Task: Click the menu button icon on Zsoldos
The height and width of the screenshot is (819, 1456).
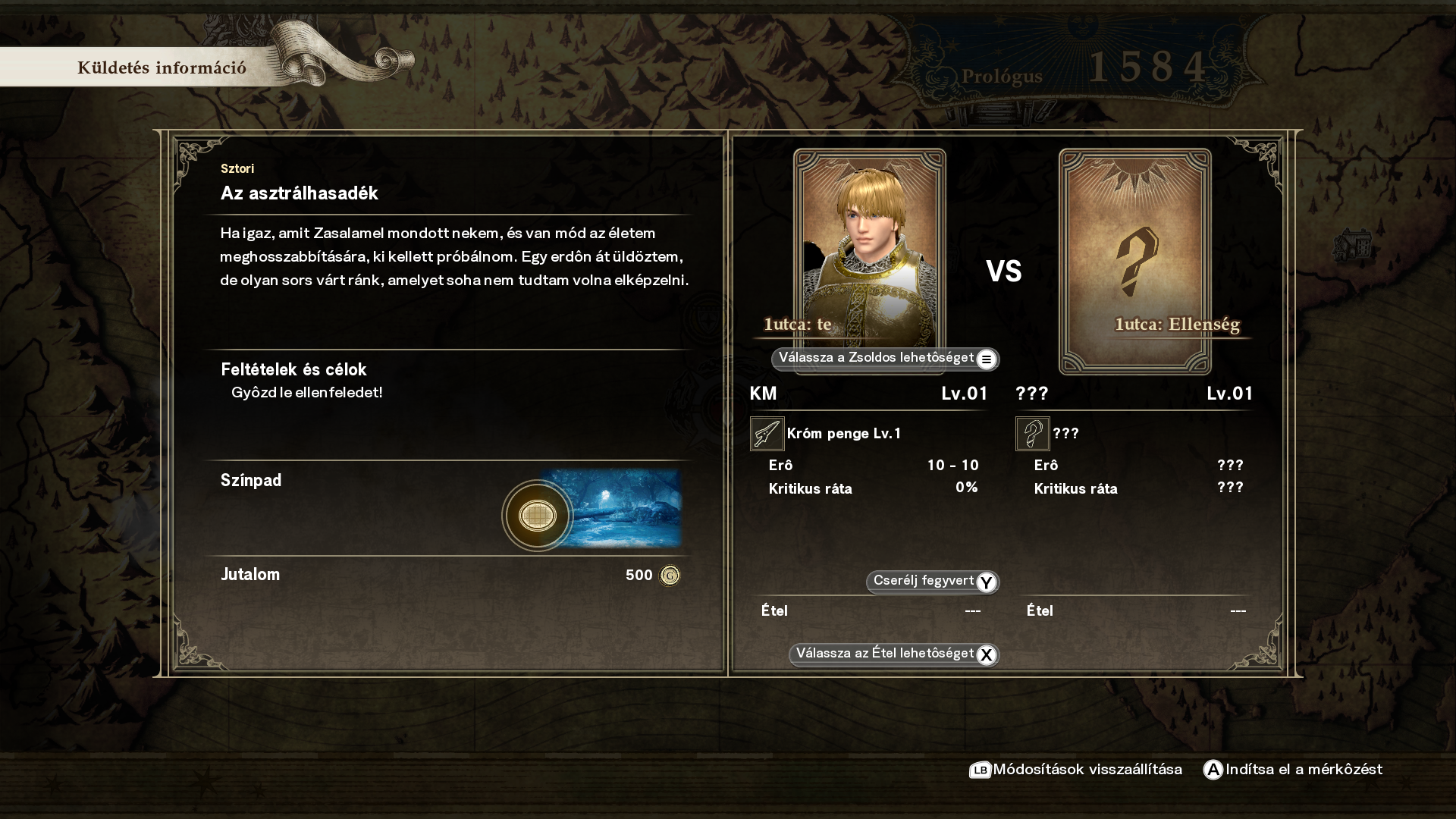Action: (x=986, y=359)
